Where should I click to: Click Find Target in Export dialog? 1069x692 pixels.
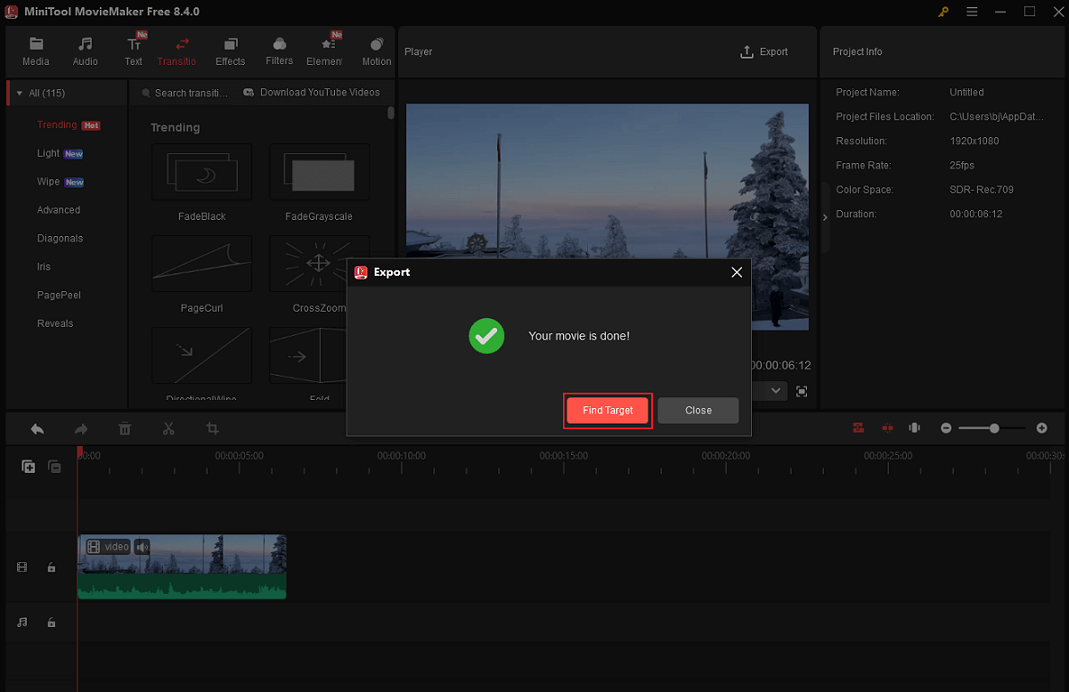(x=607, y=410)
